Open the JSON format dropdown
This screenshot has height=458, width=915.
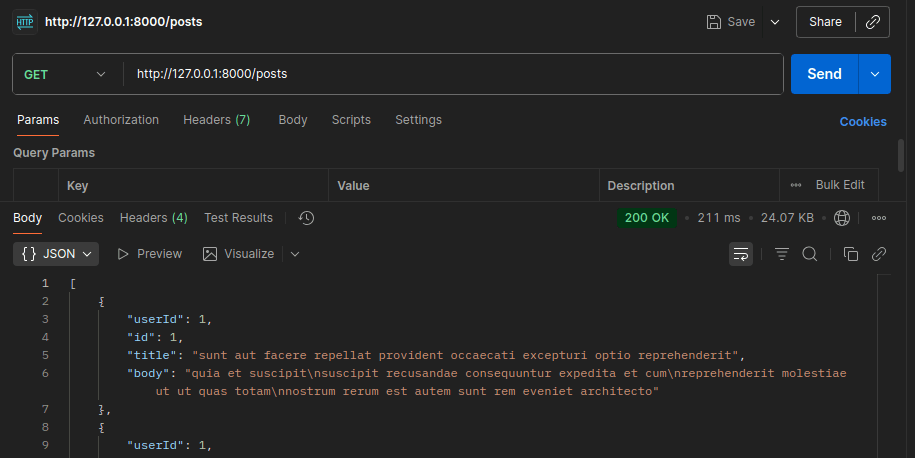[x=56, y=254]
